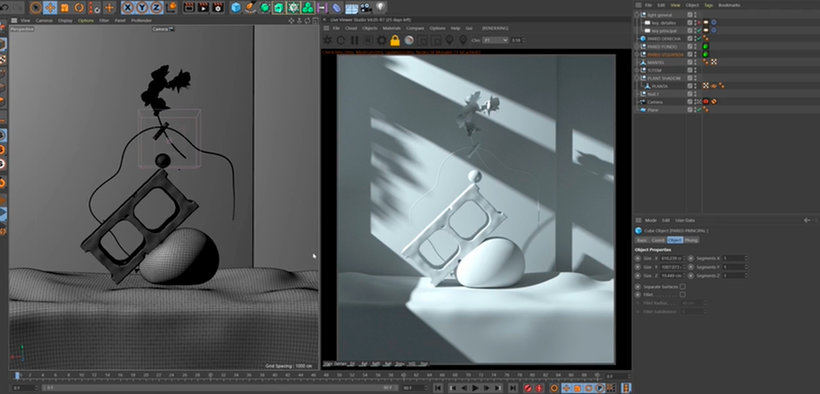Activate the Rotate tool
The height and width of the screenshot is (394, 820).
[x=79, y=8]
